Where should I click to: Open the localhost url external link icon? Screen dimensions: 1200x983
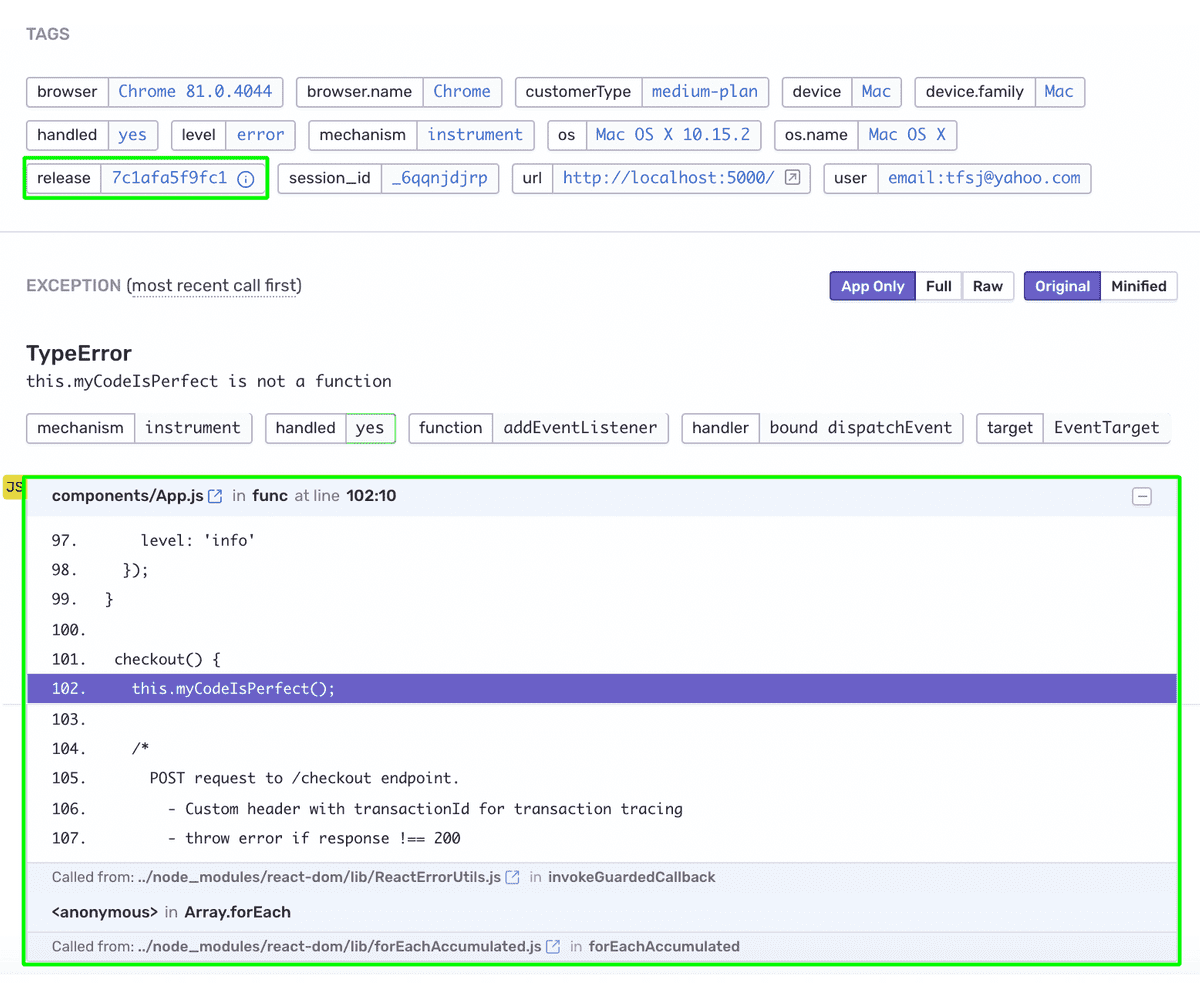[x=792, y=178]
